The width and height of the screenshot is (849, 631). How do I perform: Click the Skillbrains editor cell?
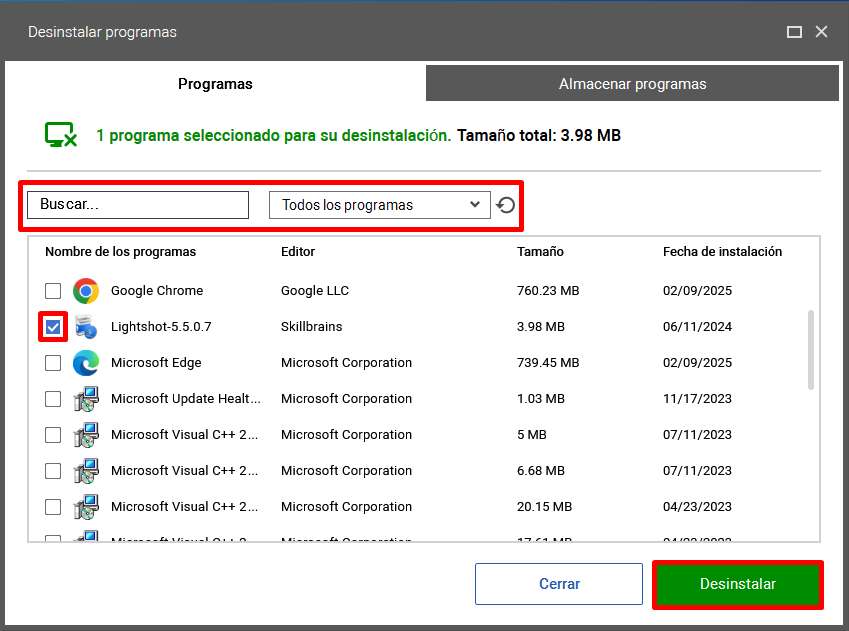click(x=311, y=327)
